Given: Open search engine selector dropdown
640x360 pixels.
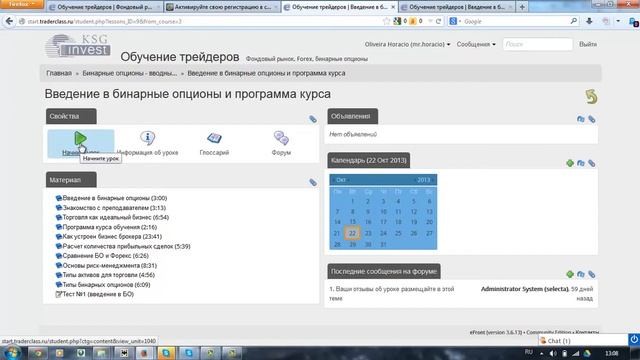Looking at the screenshot, I should tap(455, 21).
